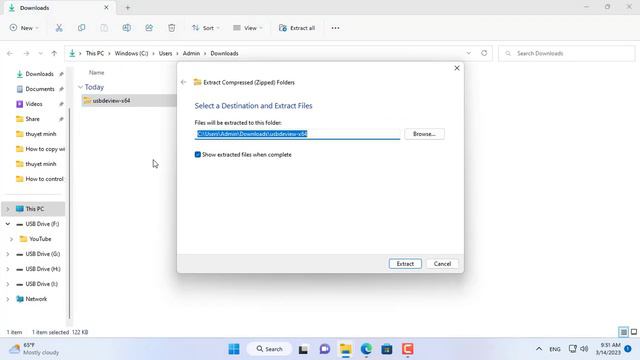Click Extract all in the toolbar
This screenshot has height=360, width=640.
297,28
